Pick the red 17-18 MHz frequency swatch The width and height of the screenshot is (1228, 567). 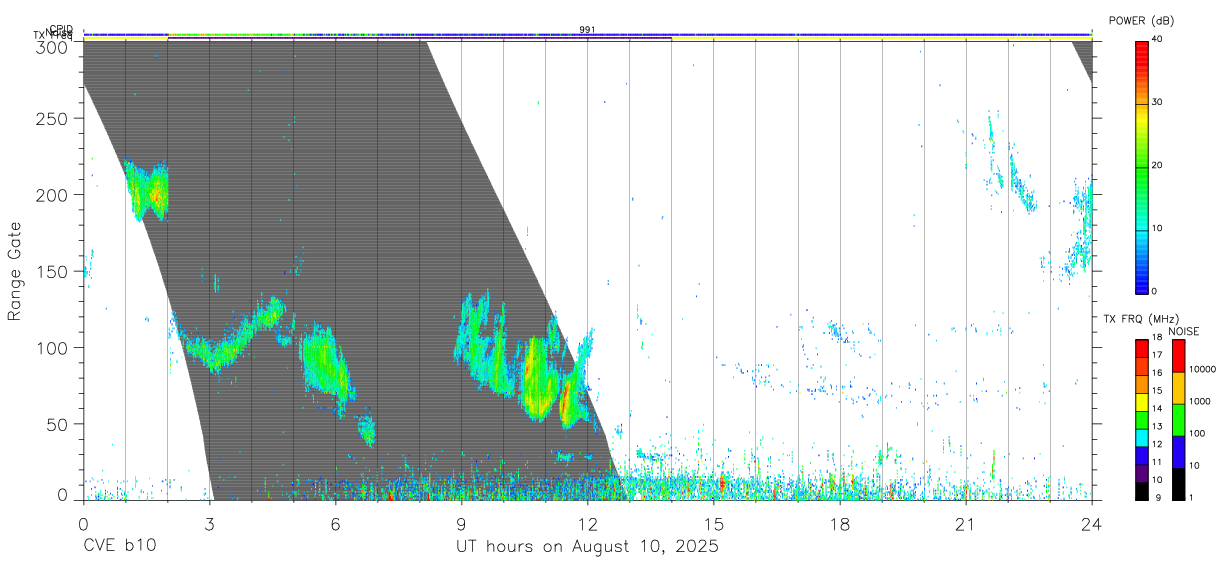point(1142,349)
